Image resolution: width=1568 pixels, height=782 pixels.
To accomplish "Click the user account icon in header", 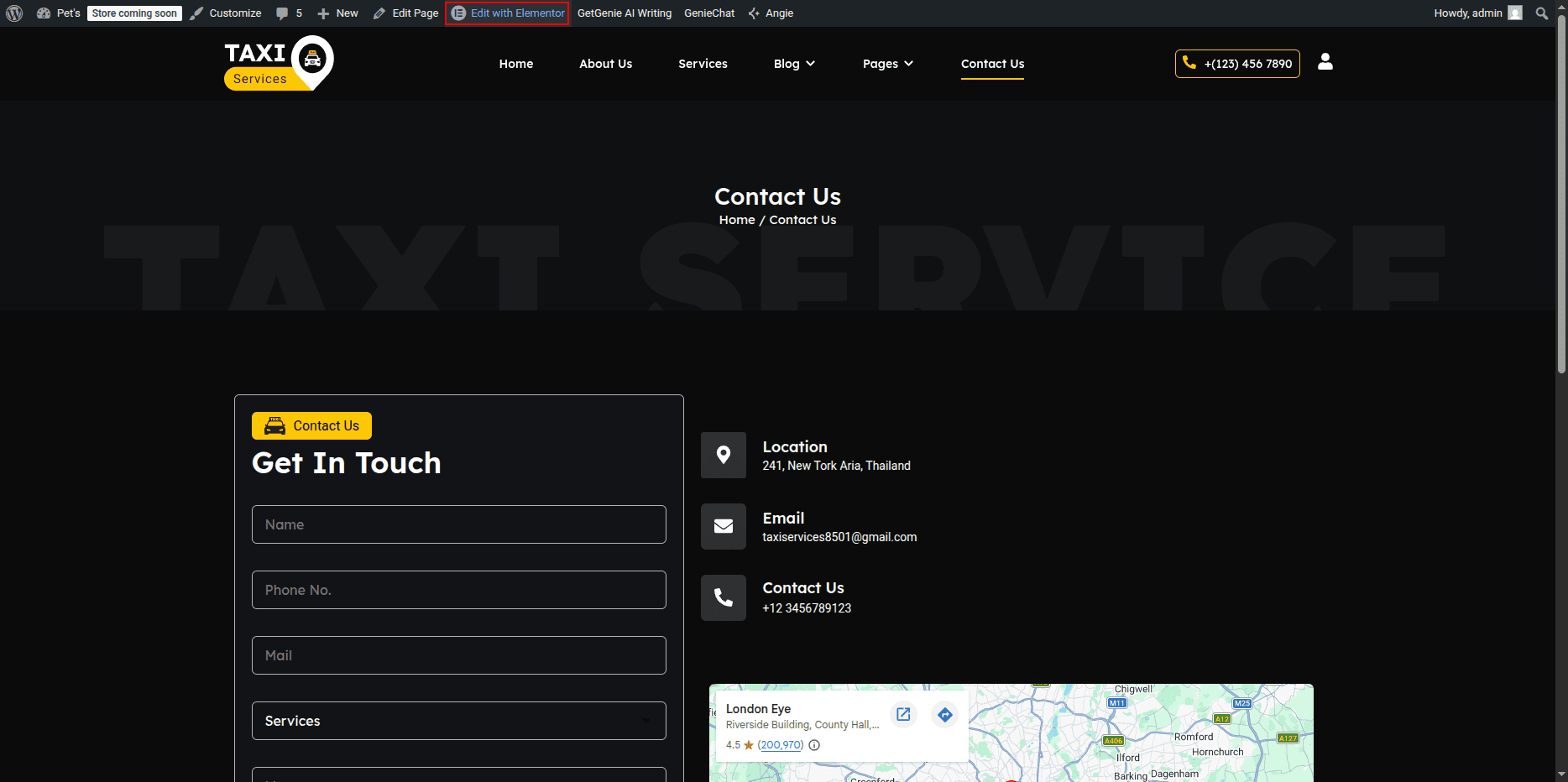I will click(1325, 61).
